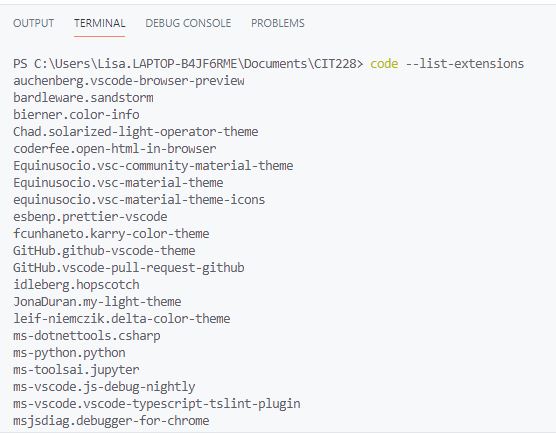This screenshot has width=556, height=434.
Task: Click the Chad.solarized-light-operator-theme line
Action: (x=135, y=132)
